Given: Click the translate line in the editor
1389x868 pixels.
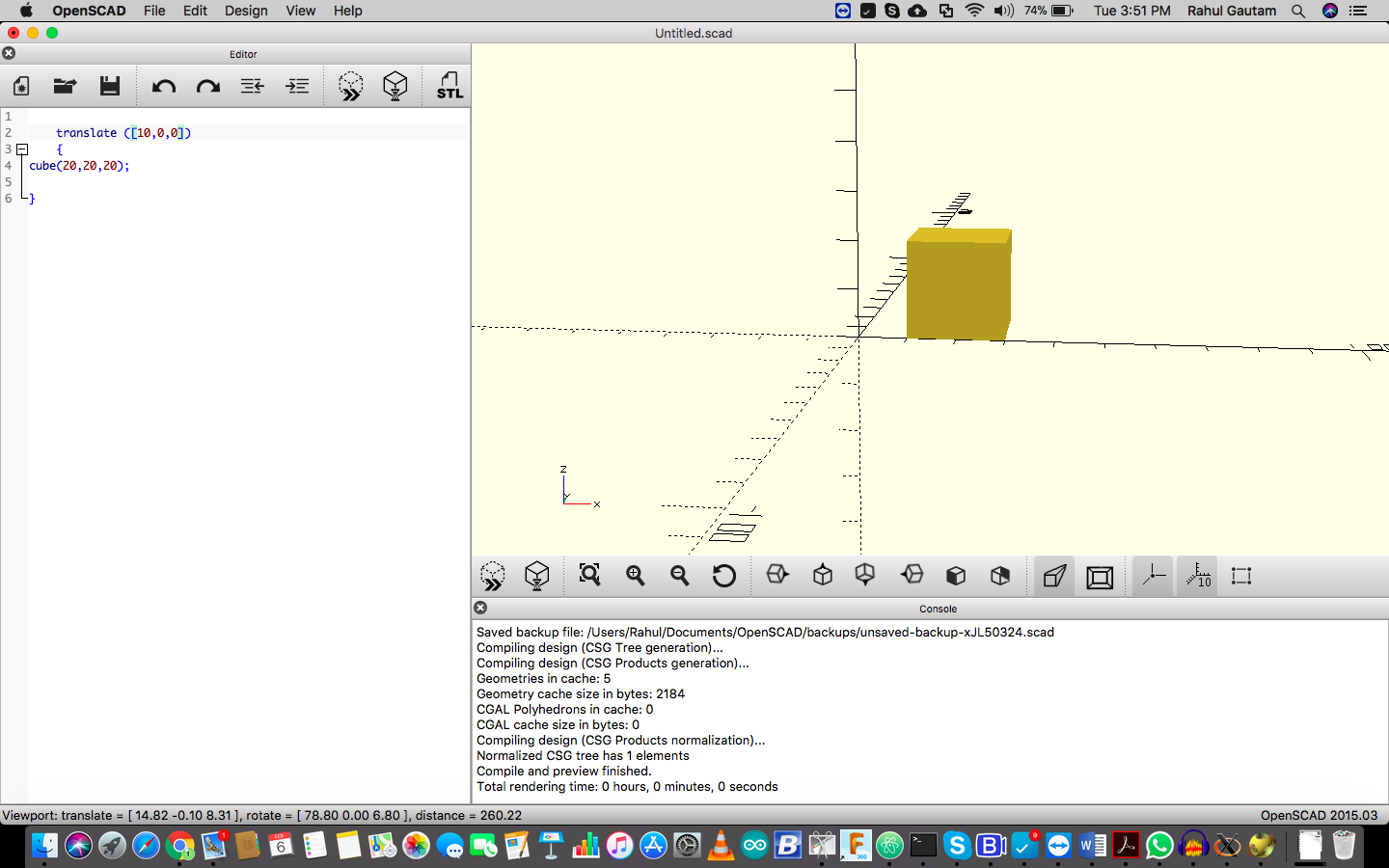Looking at the screenshot, I should pyautogui.click(x=123, y=133).
